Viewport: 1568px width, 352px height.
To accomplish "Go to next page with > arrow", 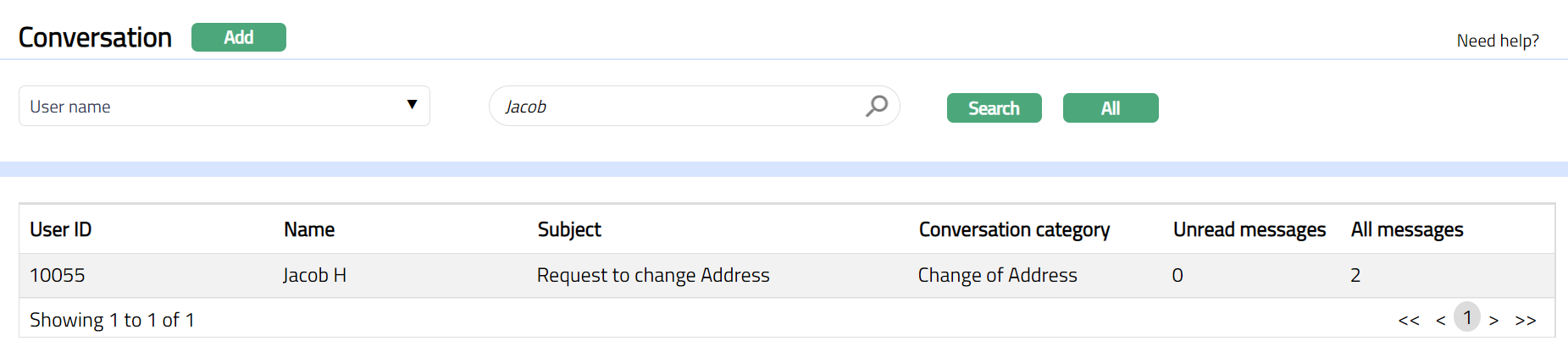I will [x=1493, y=320].
